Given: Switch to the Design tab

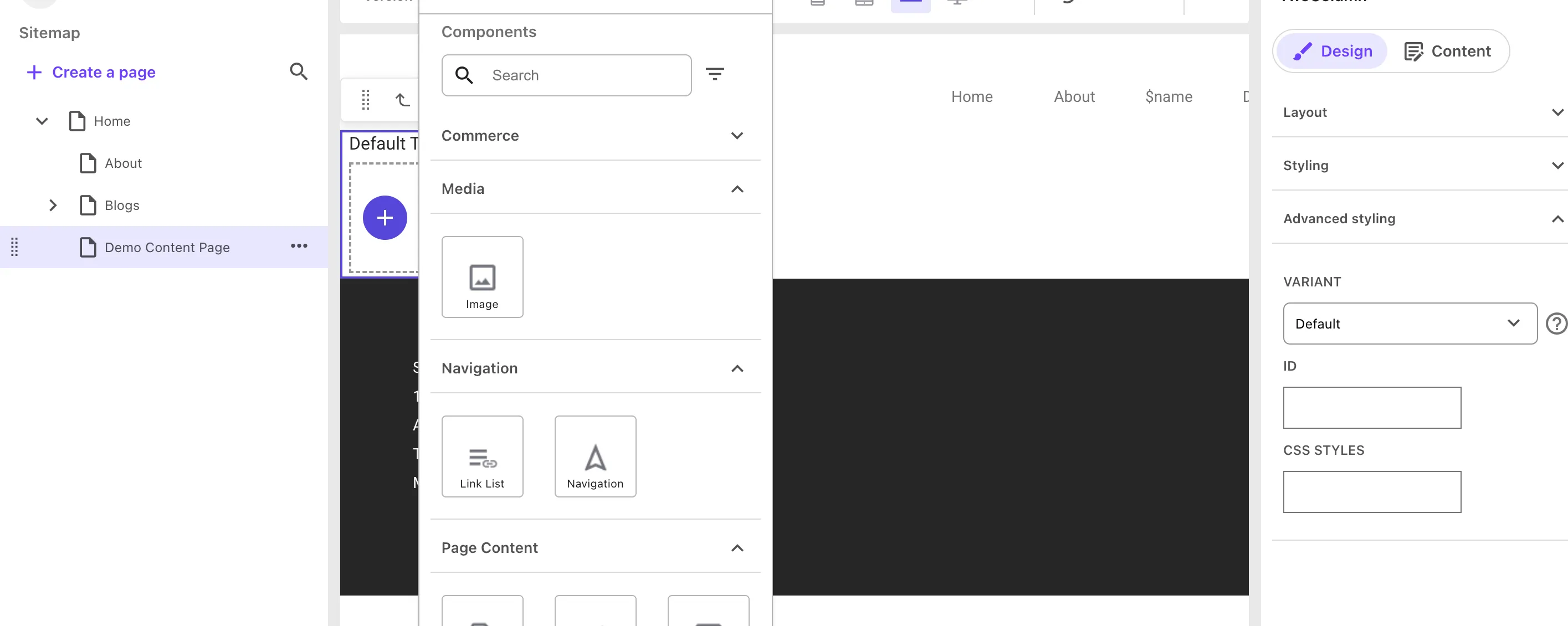Looking at the screenshot, I should click(1331, 51).
